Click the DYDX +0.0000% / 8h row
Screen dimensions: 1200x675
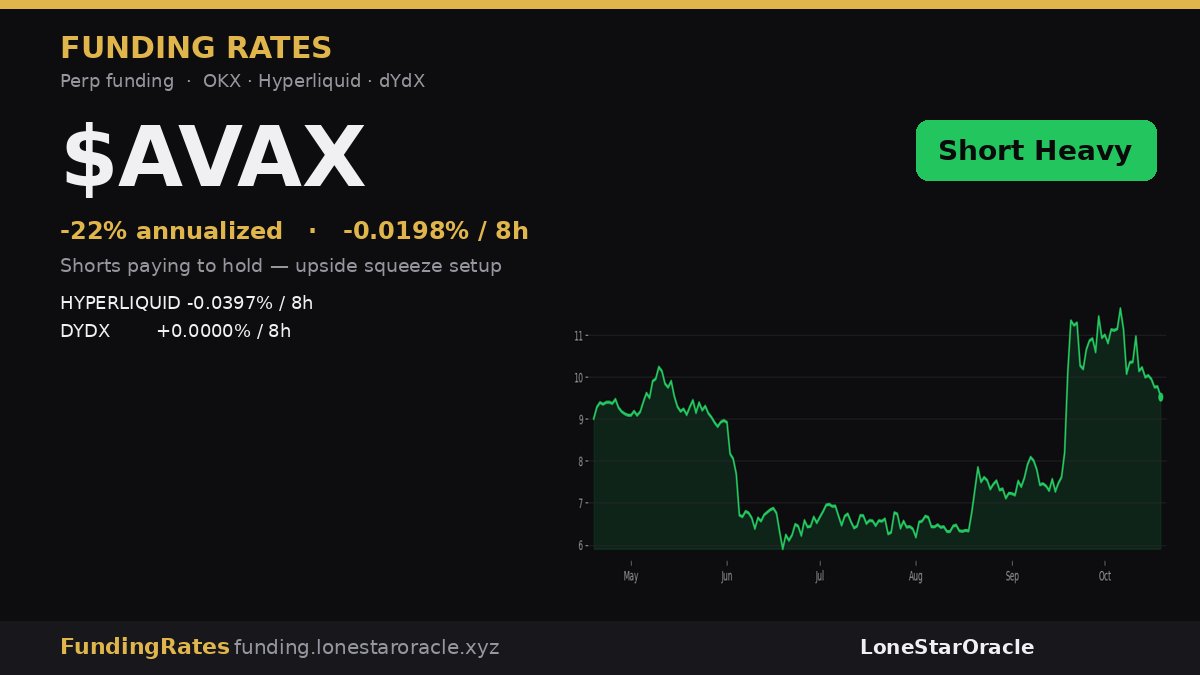tap(175, 331)
